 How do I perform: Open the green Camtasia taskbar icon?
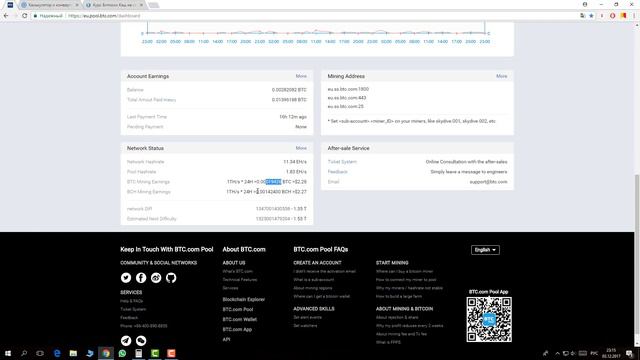(x=155, y=353)
